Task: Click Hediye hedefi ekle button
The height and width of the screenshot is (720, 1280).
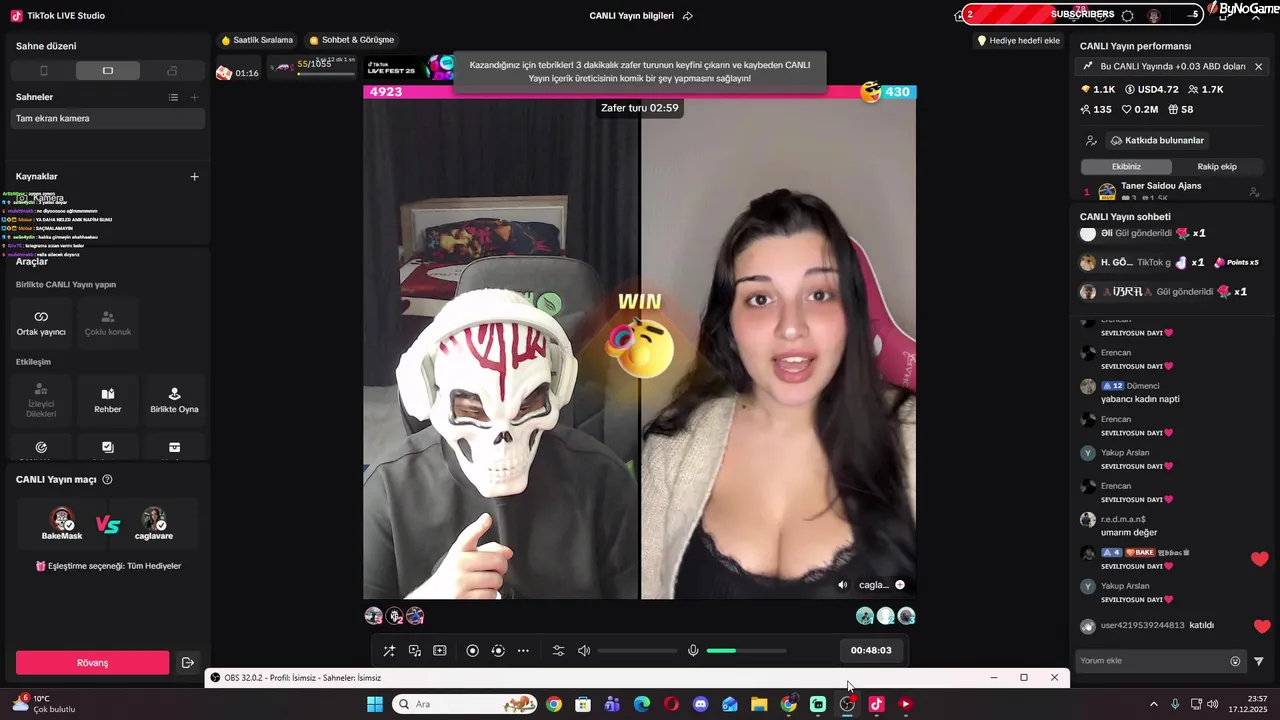Action: 1018,41
